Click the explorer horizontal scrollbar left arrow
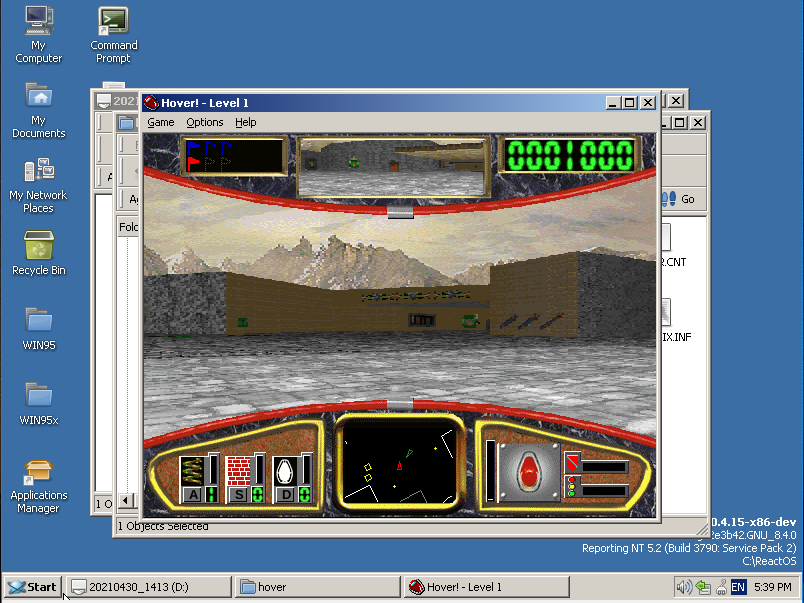 (x=125, y=500)
